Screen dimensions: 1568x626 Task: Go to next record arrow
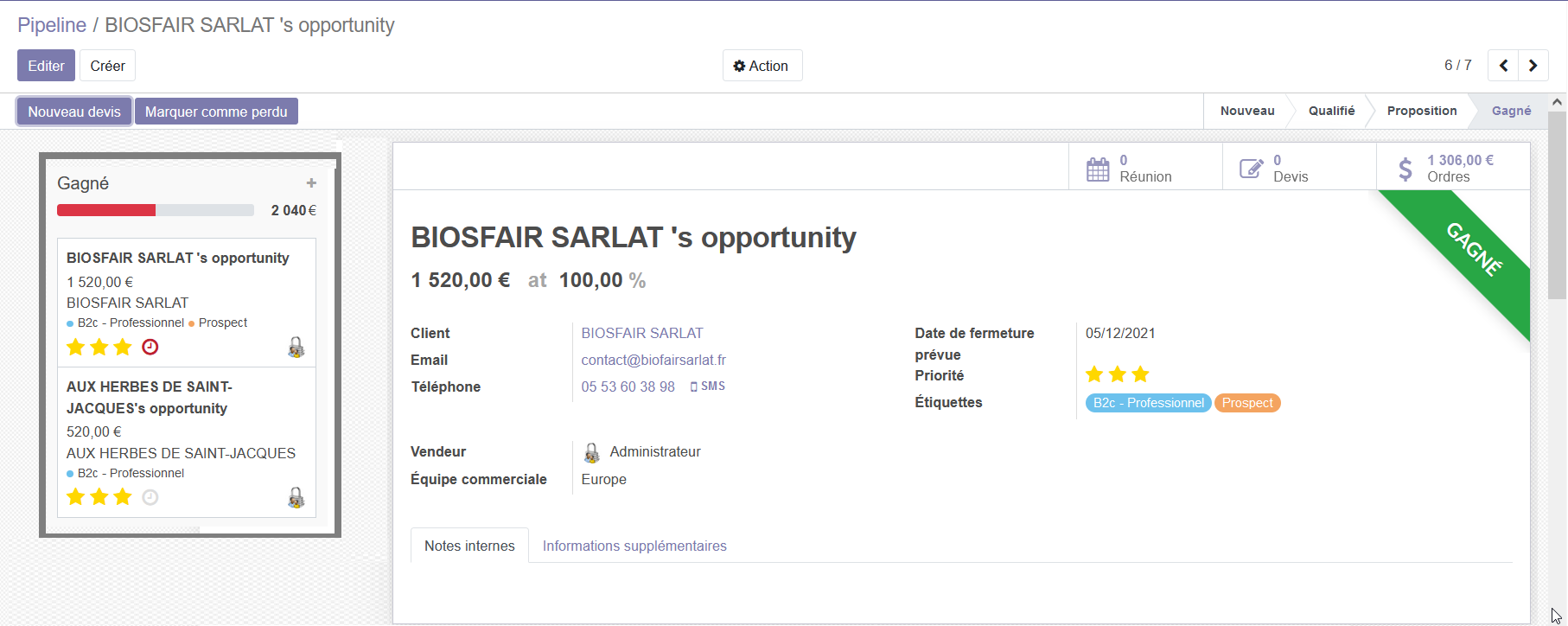coord(1533,66)
